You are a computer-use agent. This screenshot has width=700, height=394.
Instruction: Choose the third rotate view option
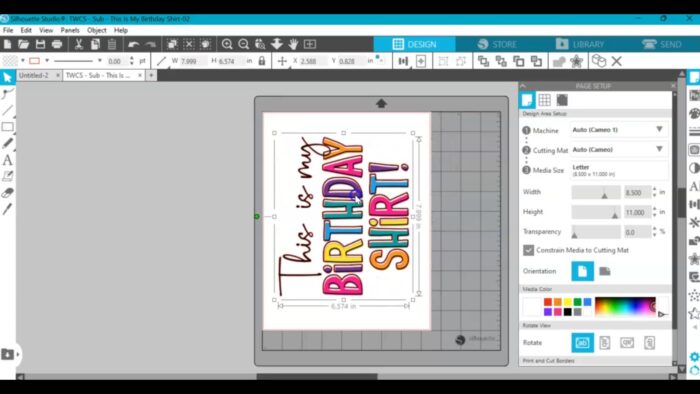(x=627, y=343)
